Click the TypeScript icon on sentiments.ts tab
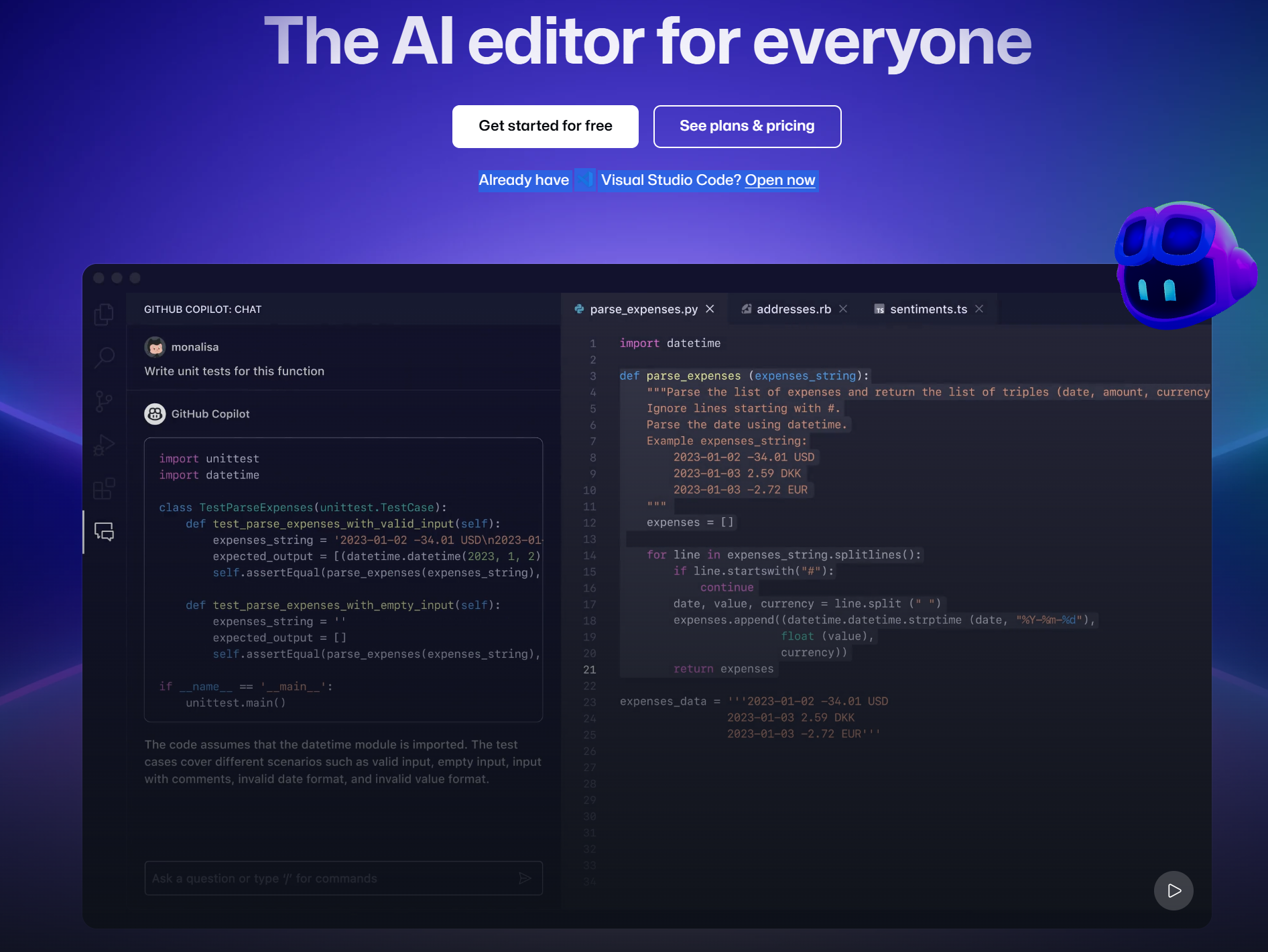The height and width of the screenshot is (952, 1268). click(879, 309)
